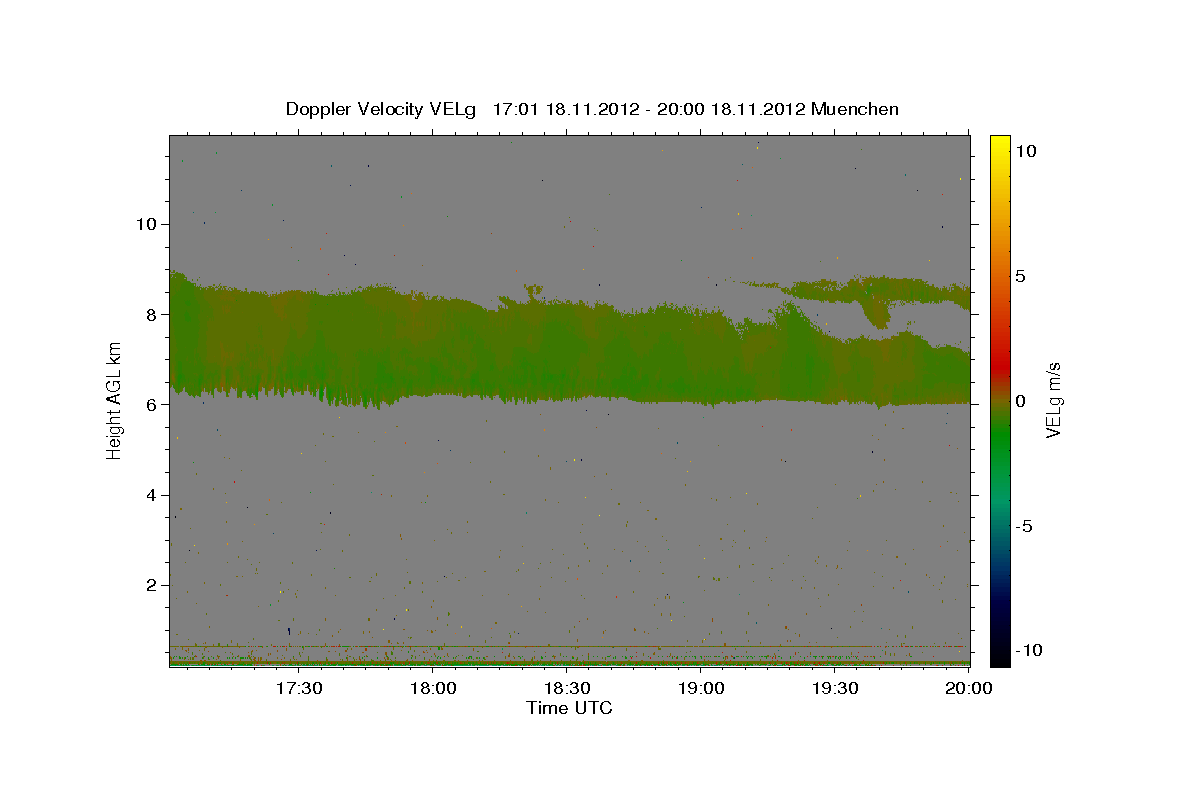Click the 18:30 time tick label
This screenshot has width=1200, height=800.
567,688
